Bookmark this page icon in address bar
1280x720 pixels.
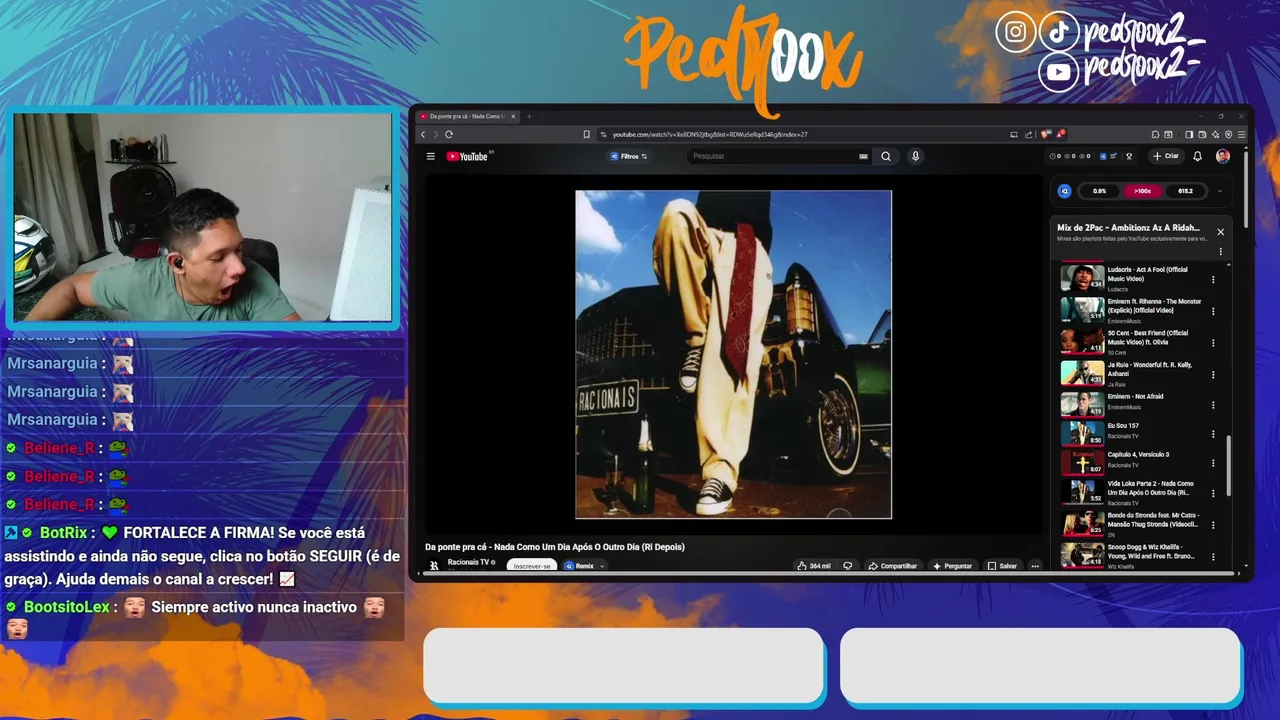pyautogui.click(x=586, y=134)
